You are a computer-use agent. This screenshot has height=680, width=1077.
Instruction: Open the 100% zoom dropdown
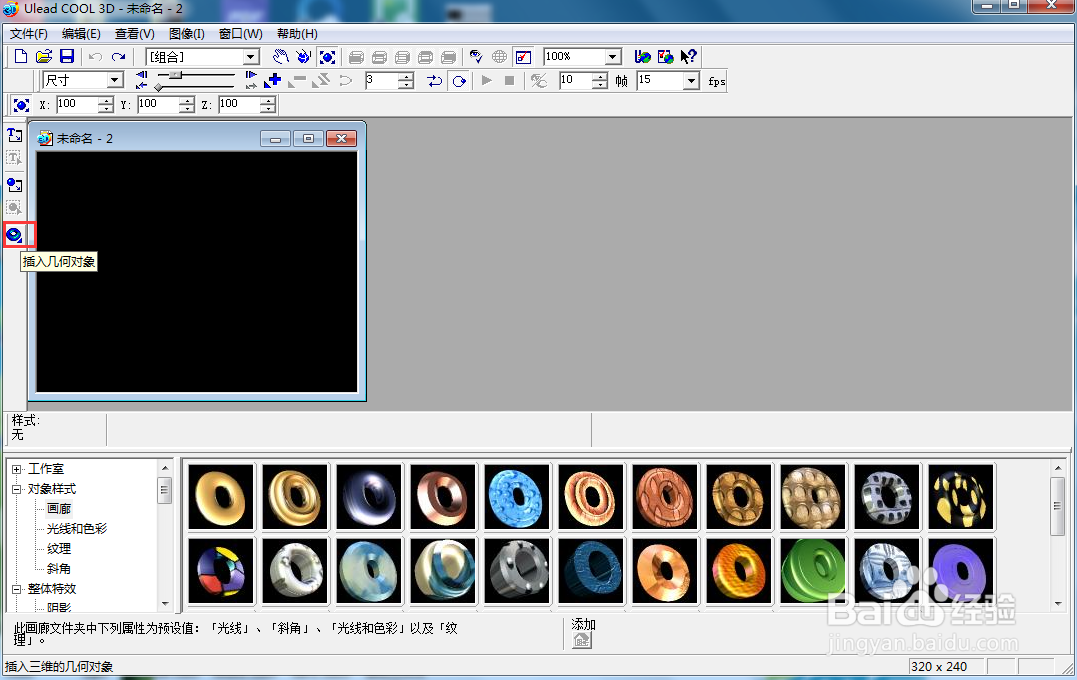(x=613, y=56)
